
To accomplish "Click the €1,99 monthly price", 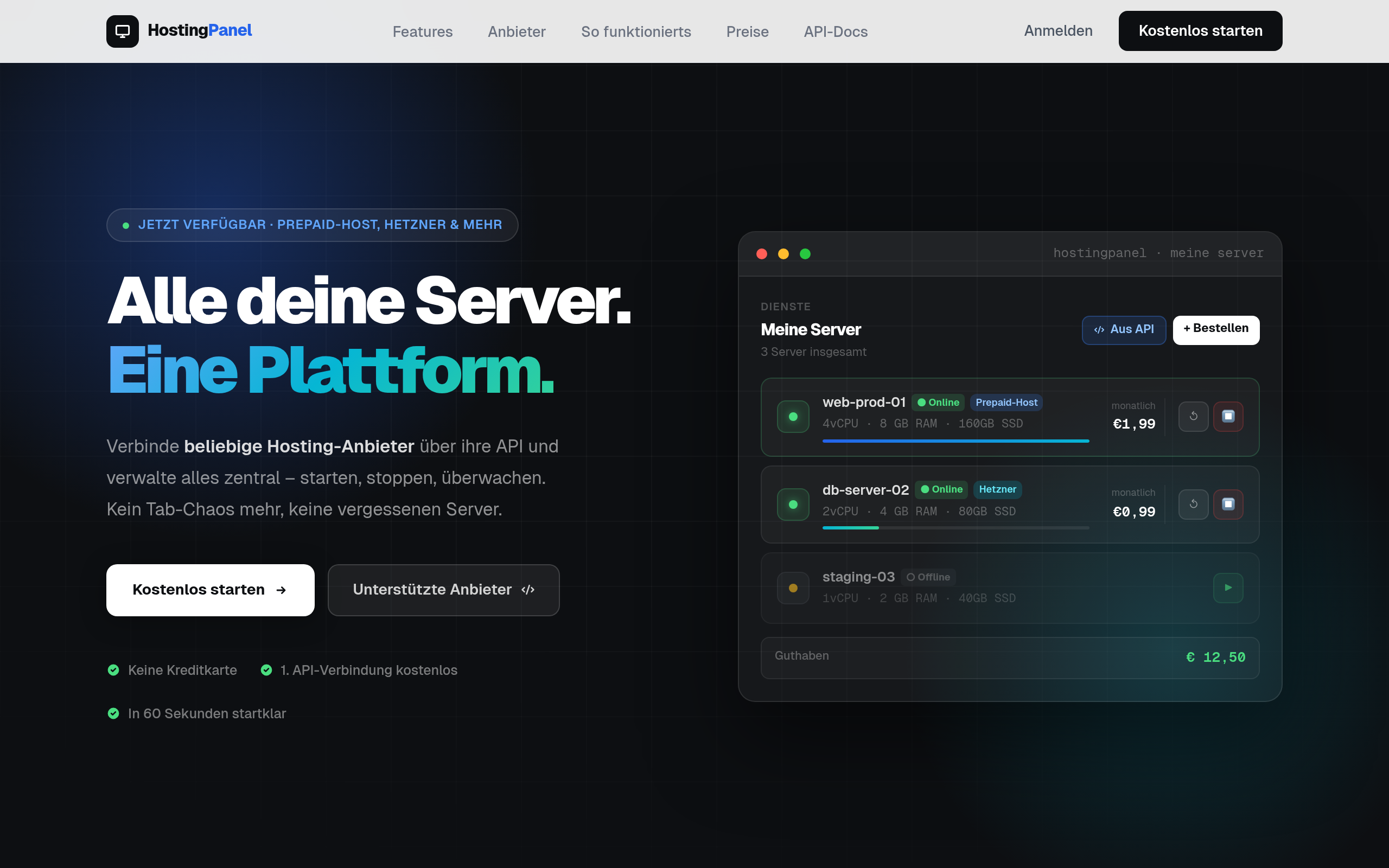I will pos(1134,424).
